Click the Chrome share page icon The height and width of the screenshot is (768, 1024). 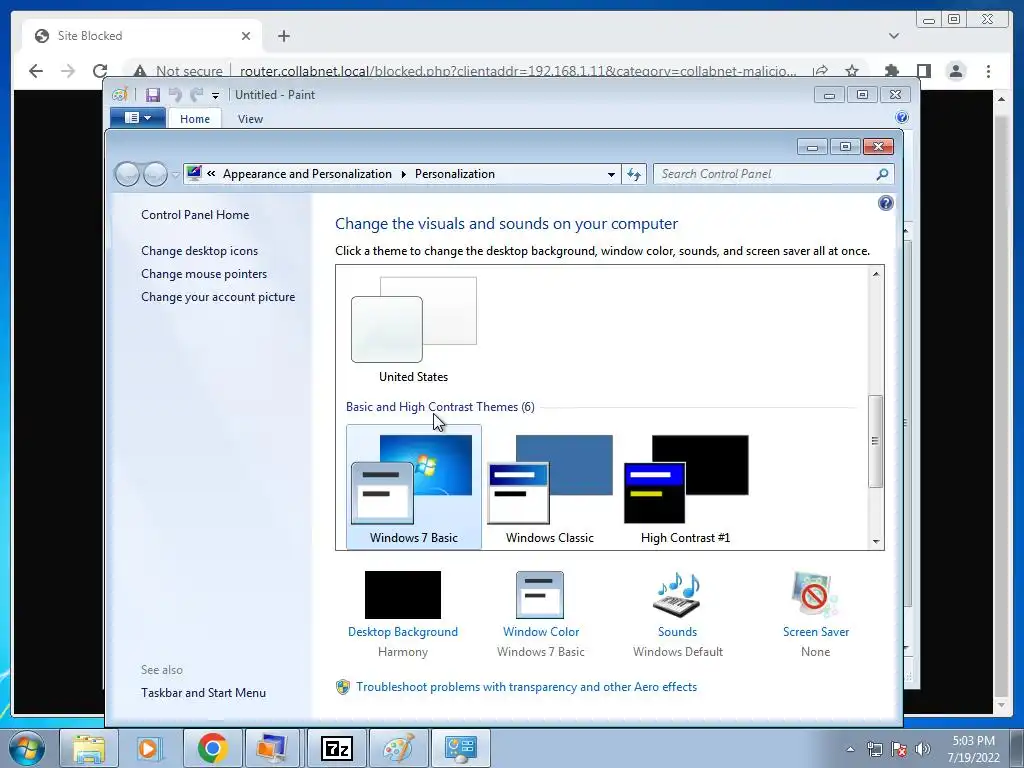821,71
